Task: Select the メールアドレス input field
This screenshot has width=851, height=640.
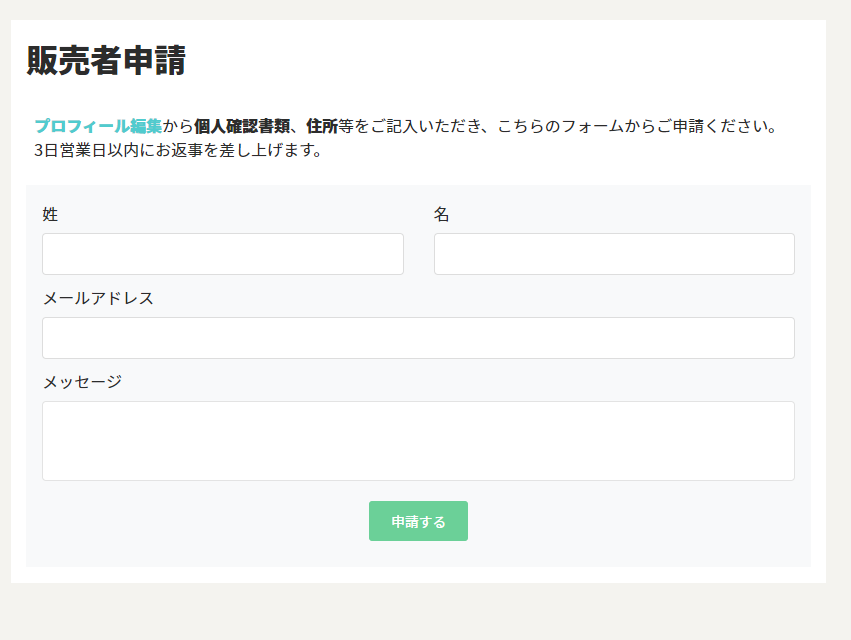Action: pyautogui.click(x=418, y=338)
